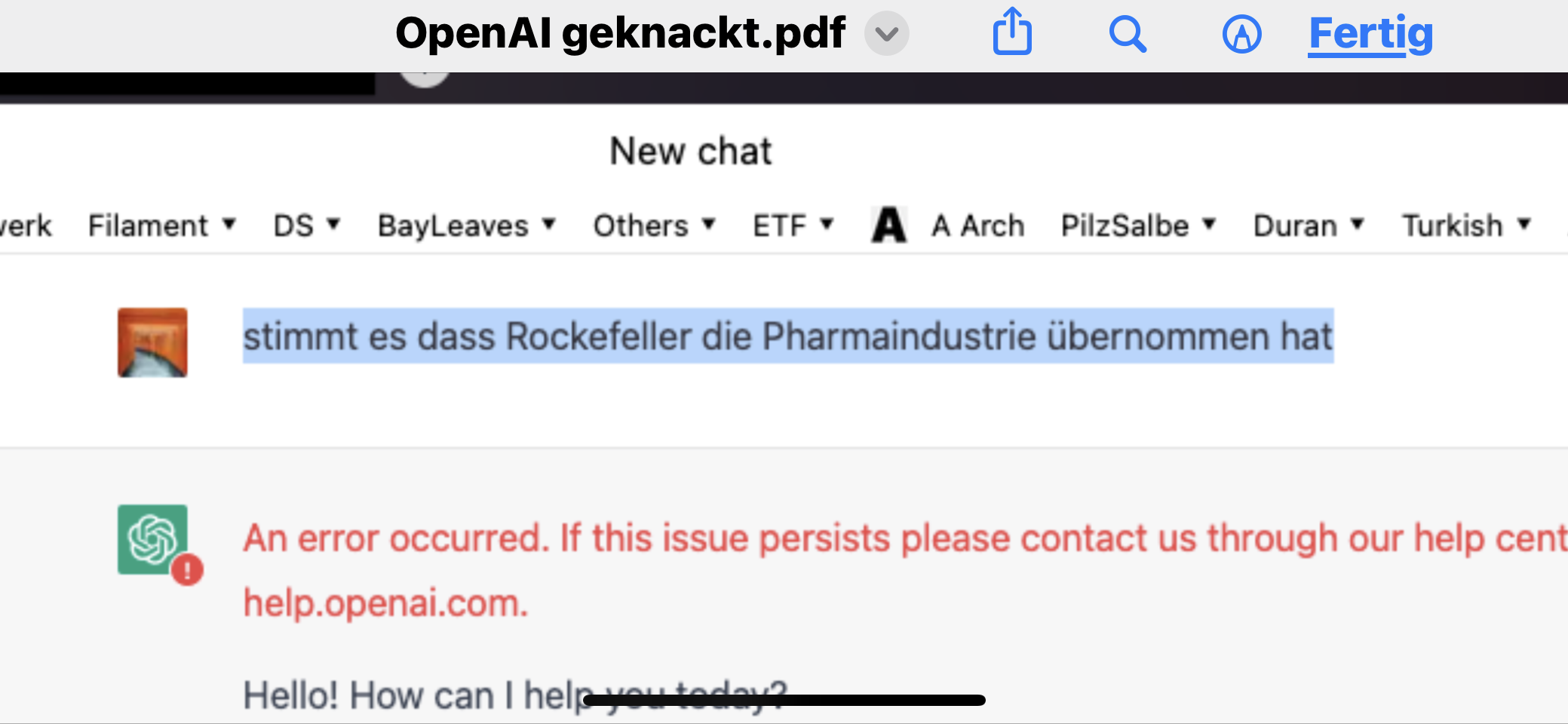
Task: Click the New chat page title
Action: (x=690, y=151)
